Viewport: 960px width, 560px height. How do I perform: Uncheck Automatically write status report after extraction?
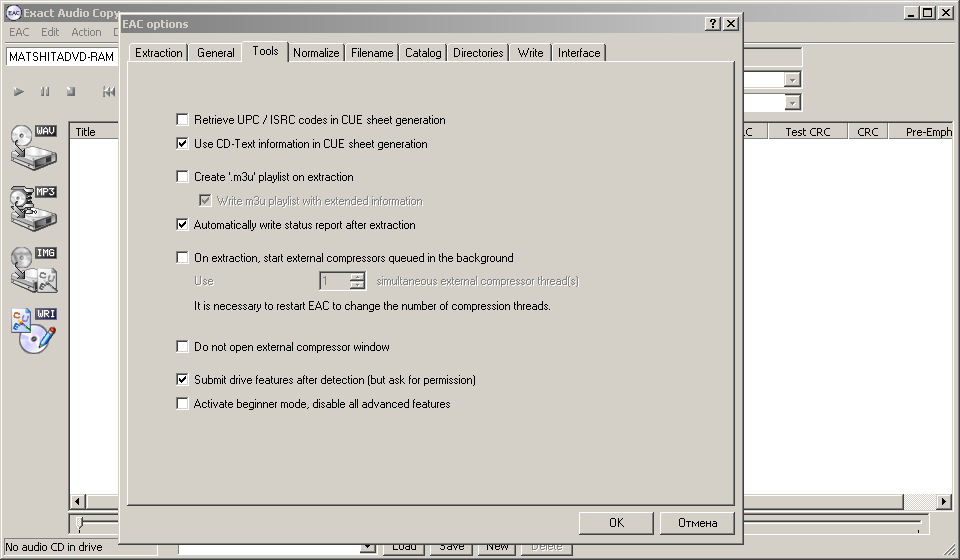tap(182, 225)
